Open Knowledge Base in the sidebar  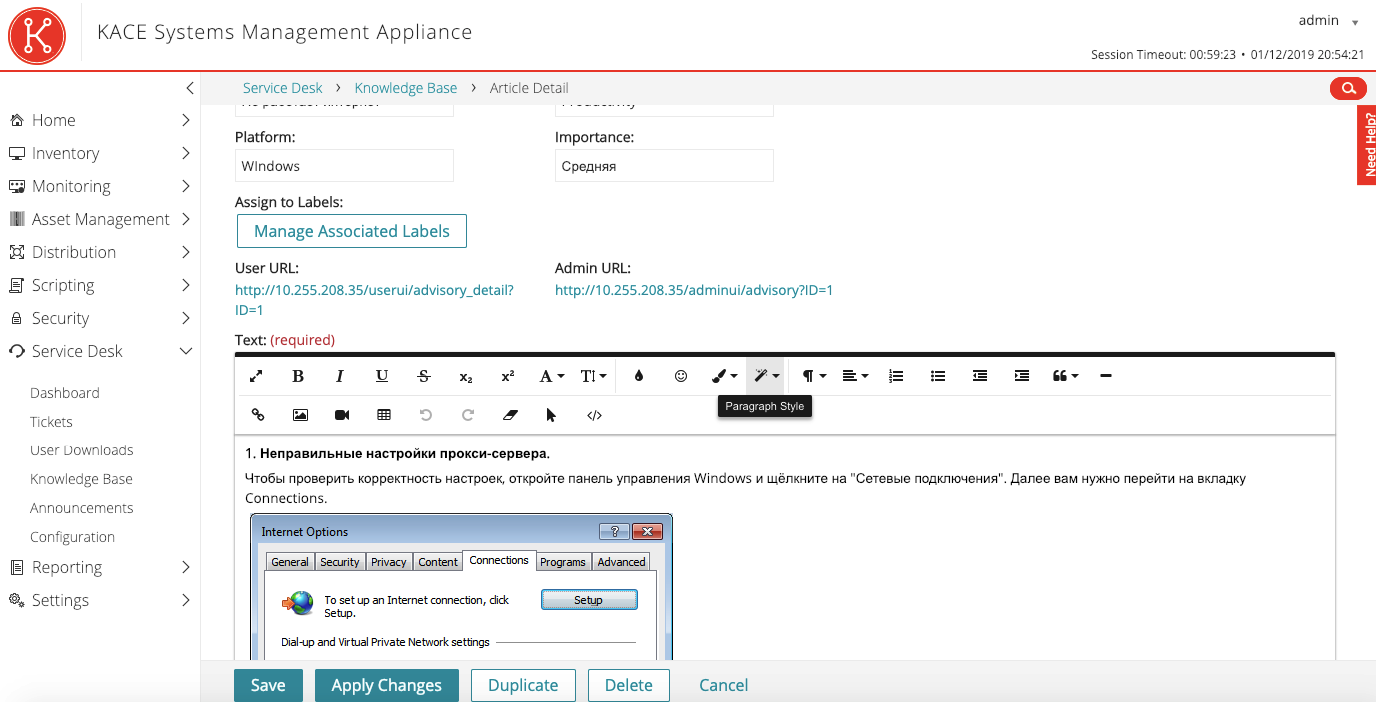(81, 479)
